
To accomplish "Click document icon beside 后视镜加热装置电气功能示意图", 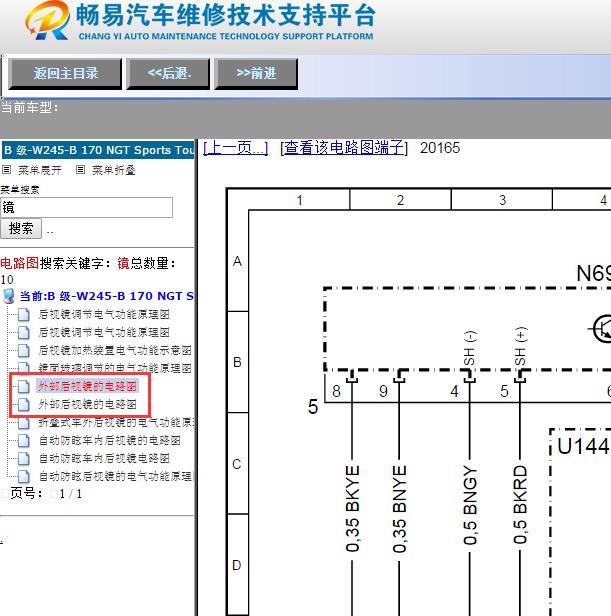I will [x=24, y=350].
